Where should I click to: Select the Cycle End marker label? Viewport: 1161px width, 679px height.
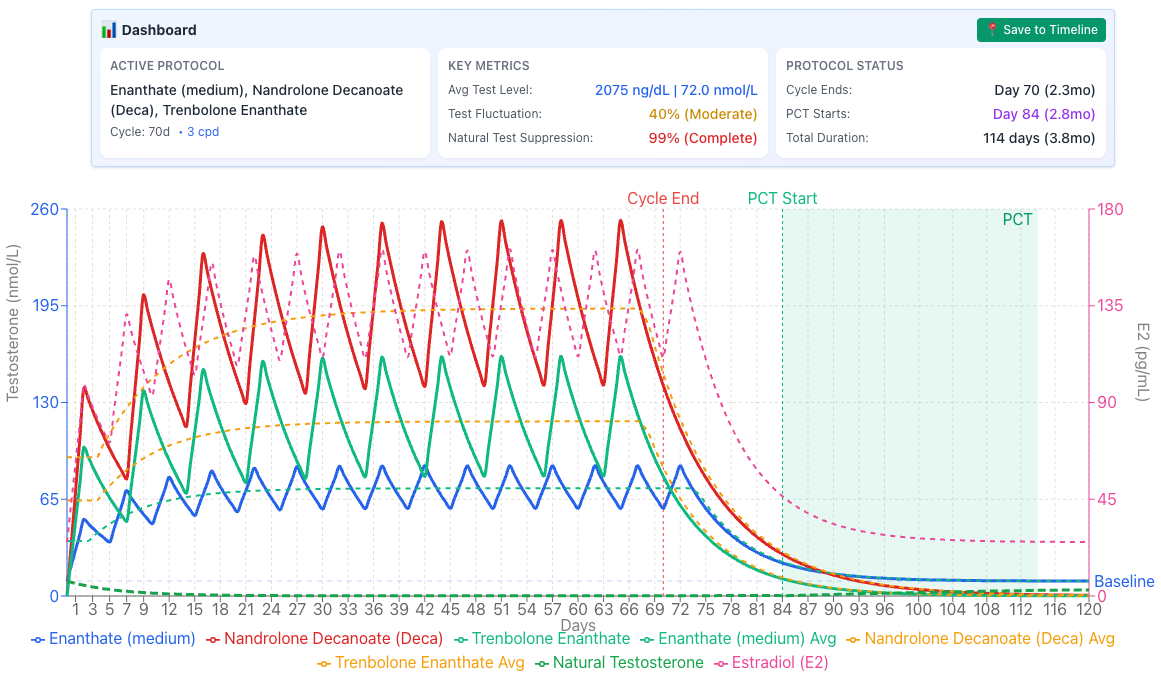pos(663,198)
